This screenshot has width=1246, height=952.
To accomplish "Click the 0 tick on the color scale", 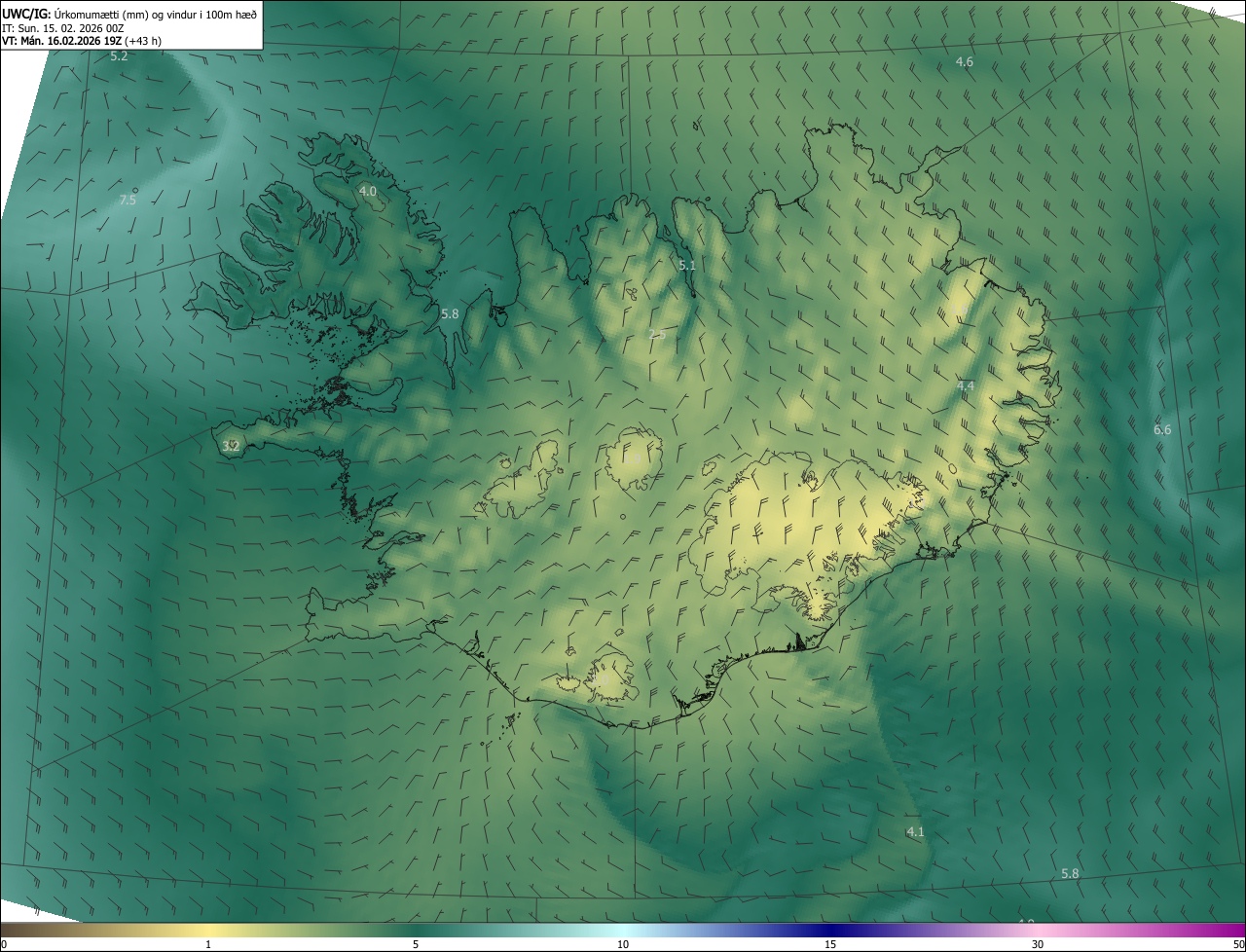I will click(4, 944).
